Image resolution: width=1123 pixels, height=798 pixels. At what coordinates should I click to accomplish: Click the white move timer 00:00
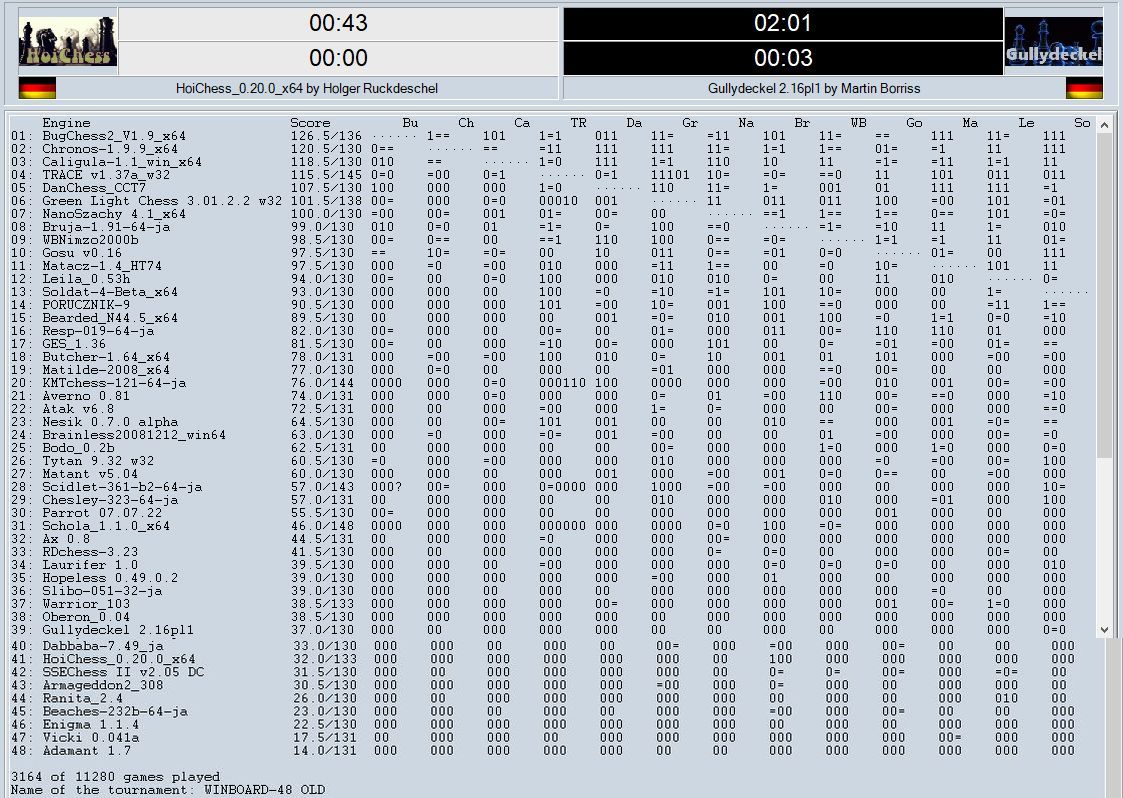coord(338,58)
